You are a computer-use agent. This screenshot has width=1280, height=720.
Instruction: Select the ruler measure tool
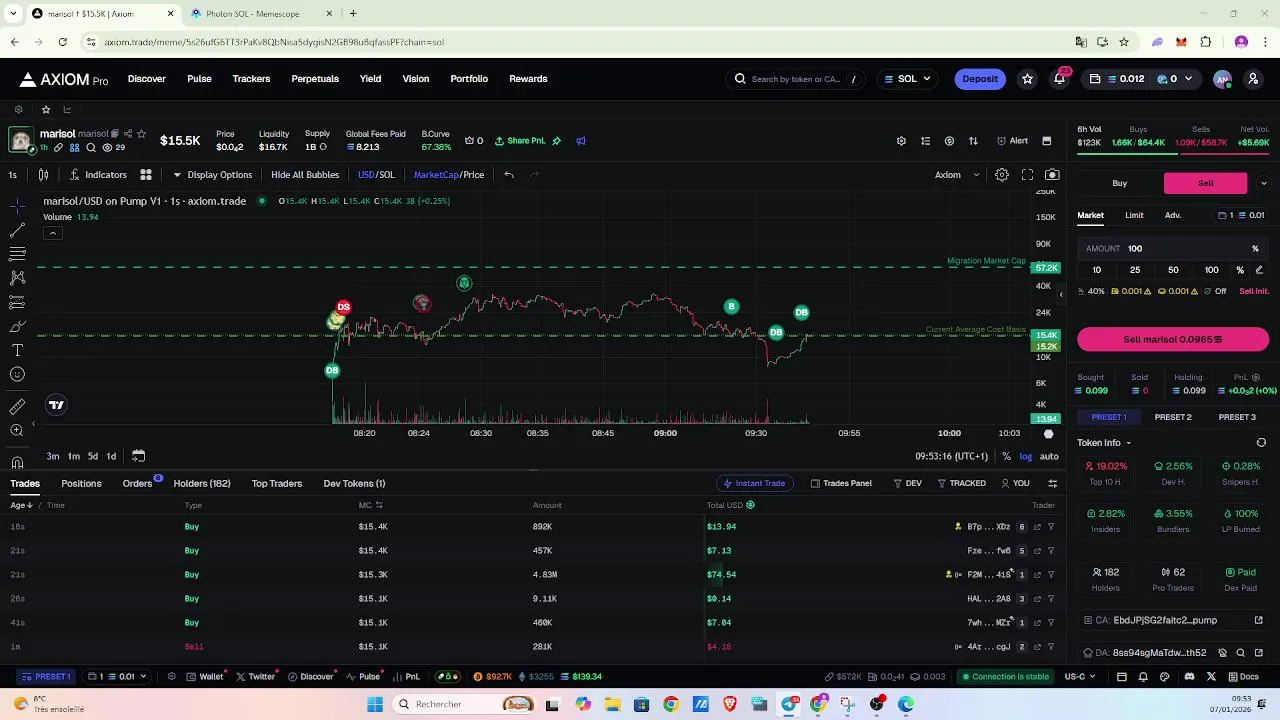click(17, 406)
